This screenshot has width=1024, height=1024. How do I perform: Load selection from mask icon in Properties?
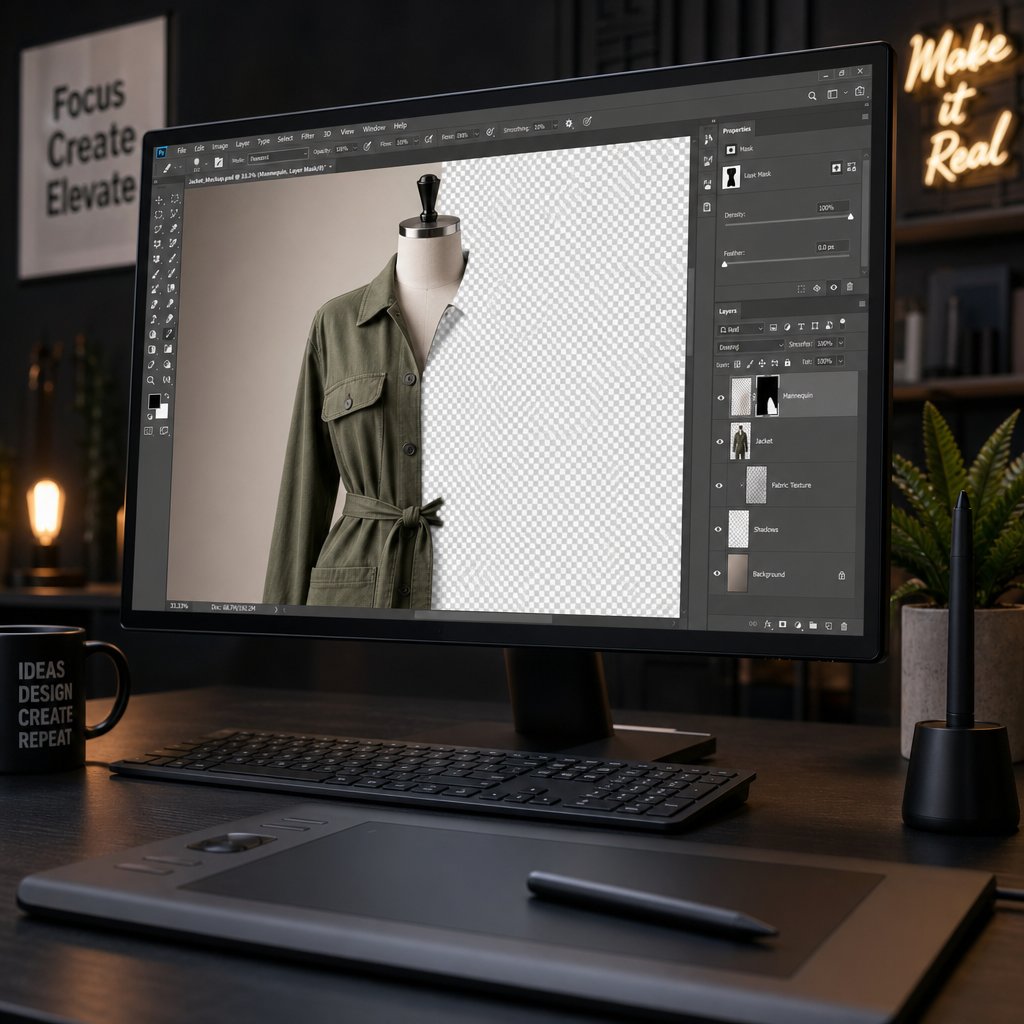coord(801,289)
